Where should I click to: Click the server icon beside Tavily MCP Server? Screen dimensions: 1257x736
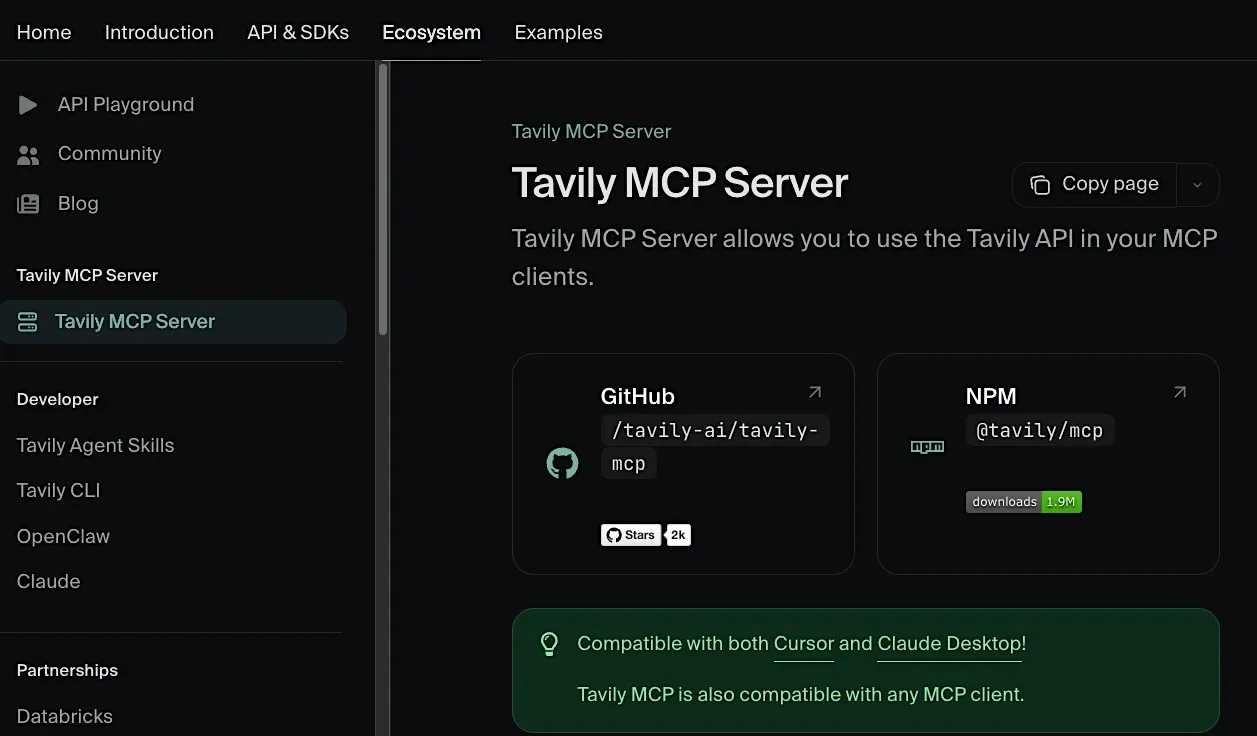coord(28,322)
